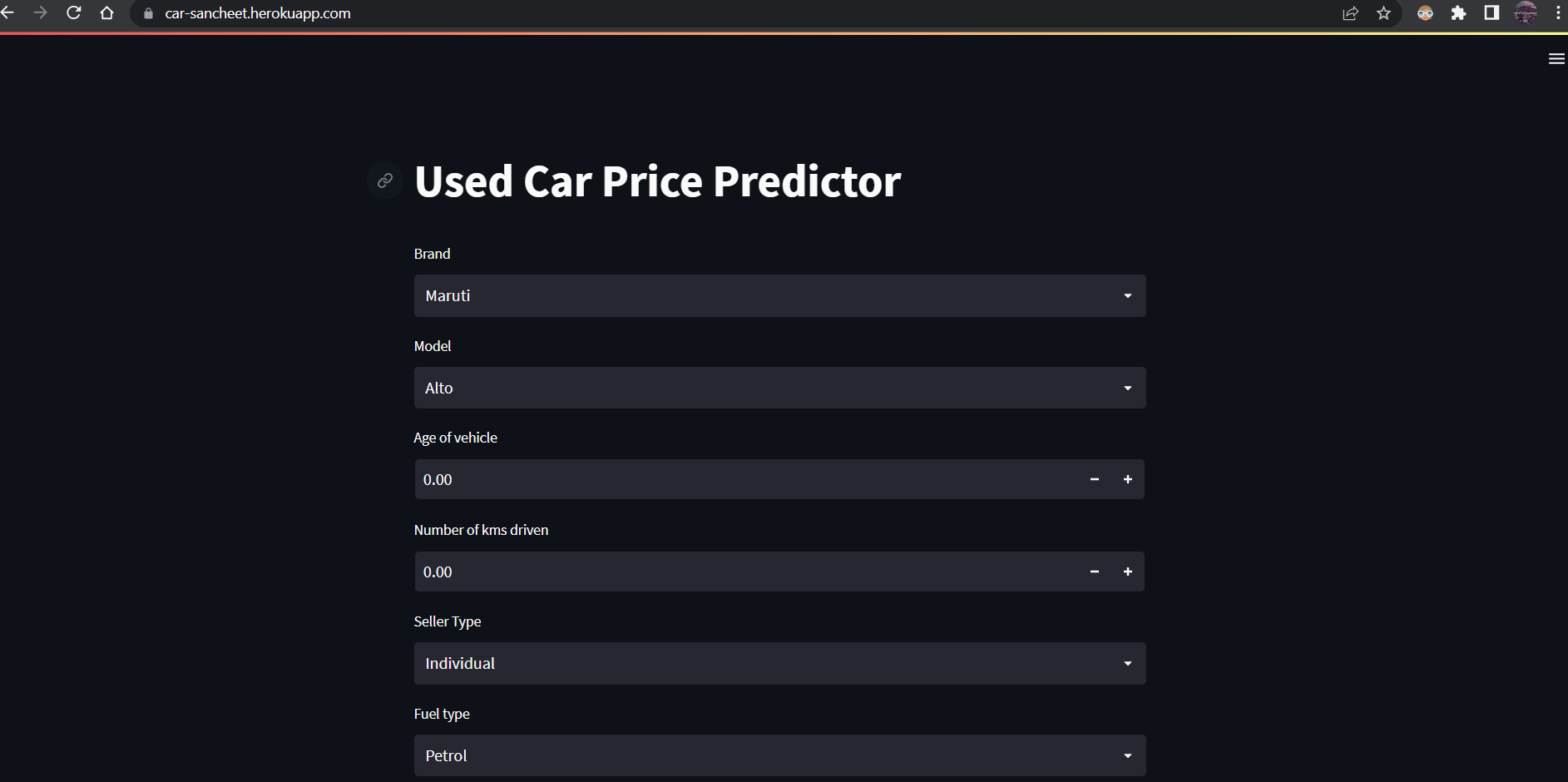The image size is (1568, 782).
Task: Click the browser home icon
Action: [x=106, y=13]
